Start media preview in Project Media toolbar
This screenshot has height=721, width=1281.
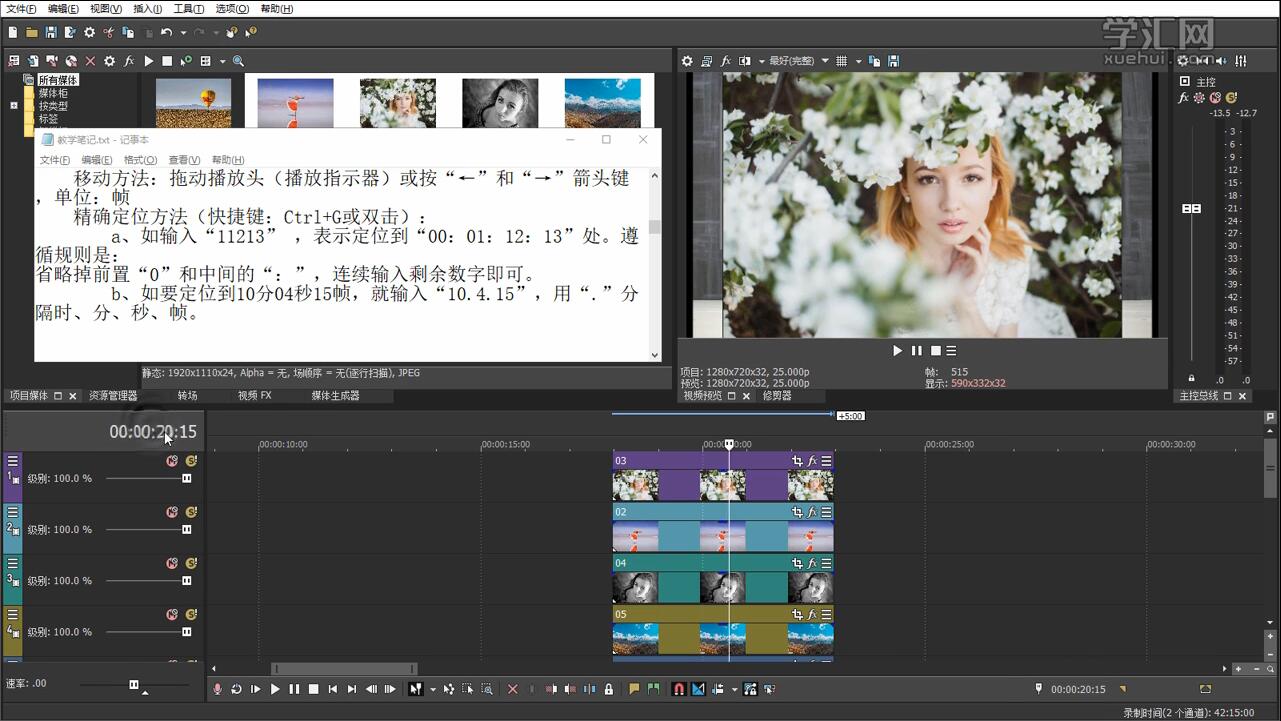148,61
